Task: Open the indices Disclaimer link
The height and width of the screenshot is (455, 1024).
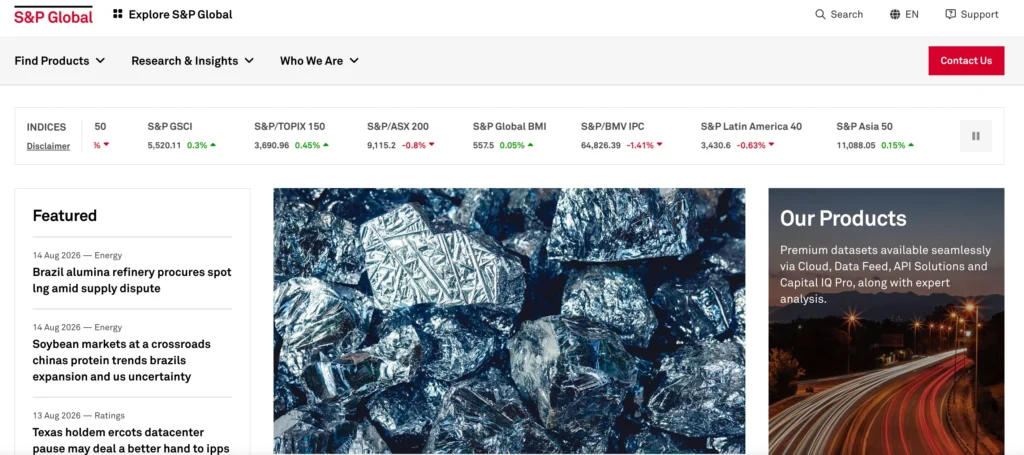Action: (x=48, y=146)
